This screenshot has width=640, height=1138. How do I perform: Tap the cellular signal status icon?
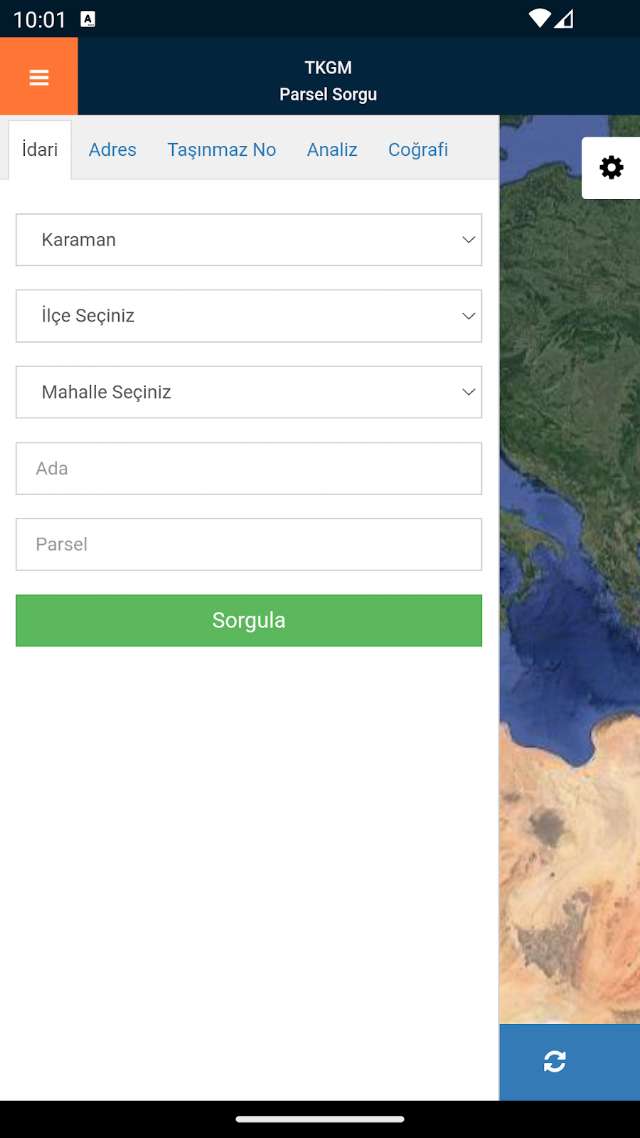tap(564, 19)
